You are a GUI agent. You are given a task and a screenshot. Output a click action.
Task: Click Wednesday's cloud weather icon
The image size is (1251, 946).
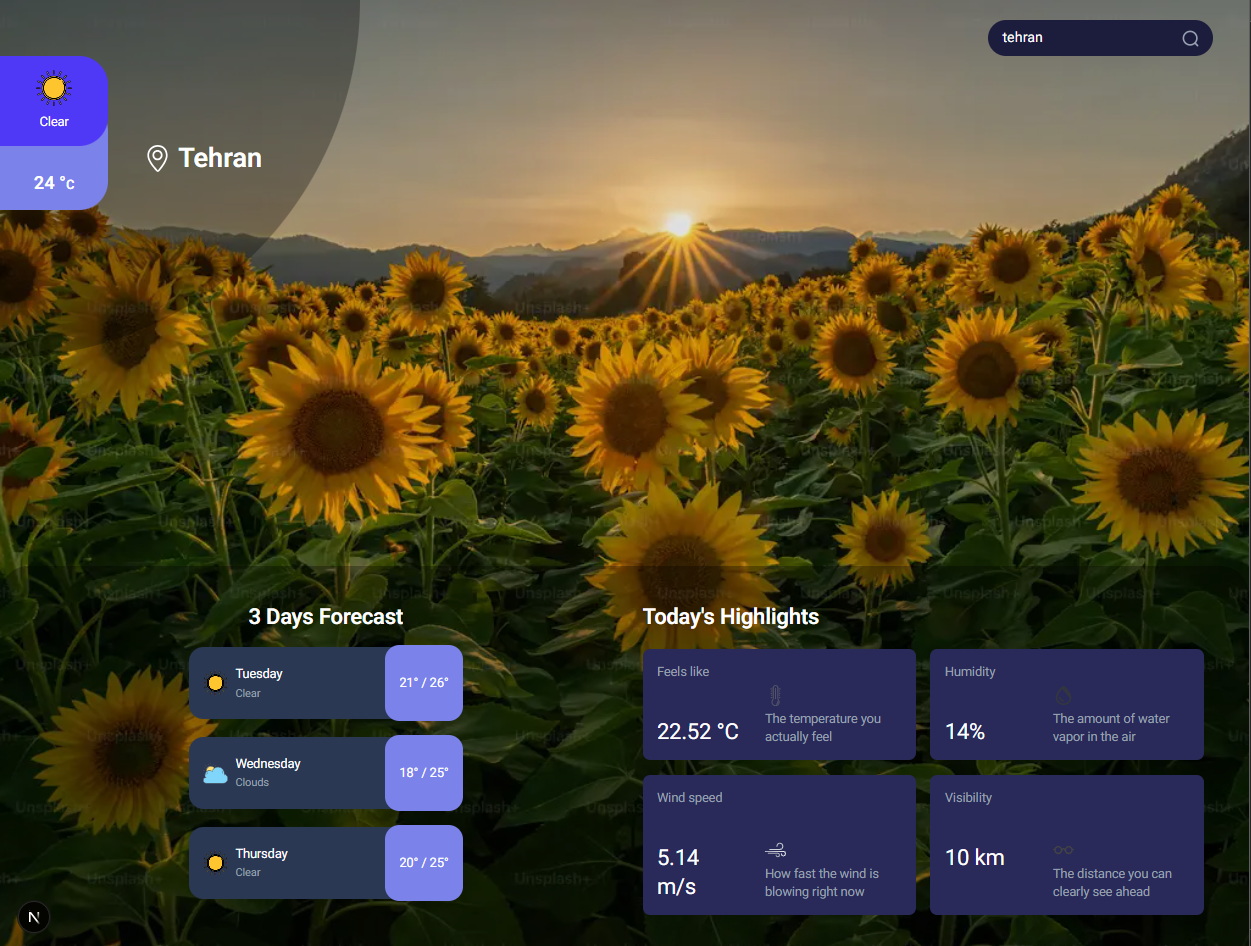pyautogui.click(x=215, y=773)
